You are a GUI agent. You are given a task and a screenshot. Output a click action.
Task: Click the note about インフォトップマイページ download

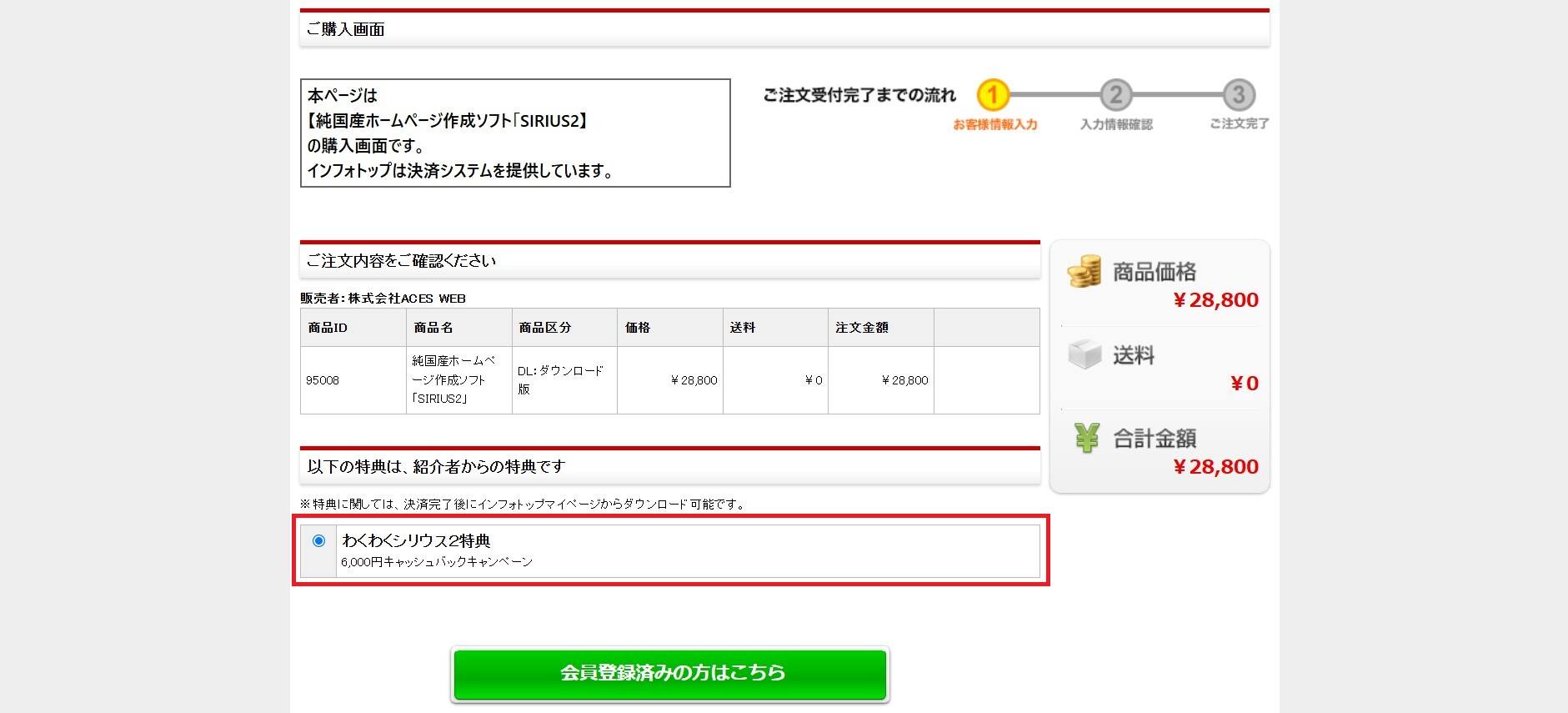click(x=523, y=505)
